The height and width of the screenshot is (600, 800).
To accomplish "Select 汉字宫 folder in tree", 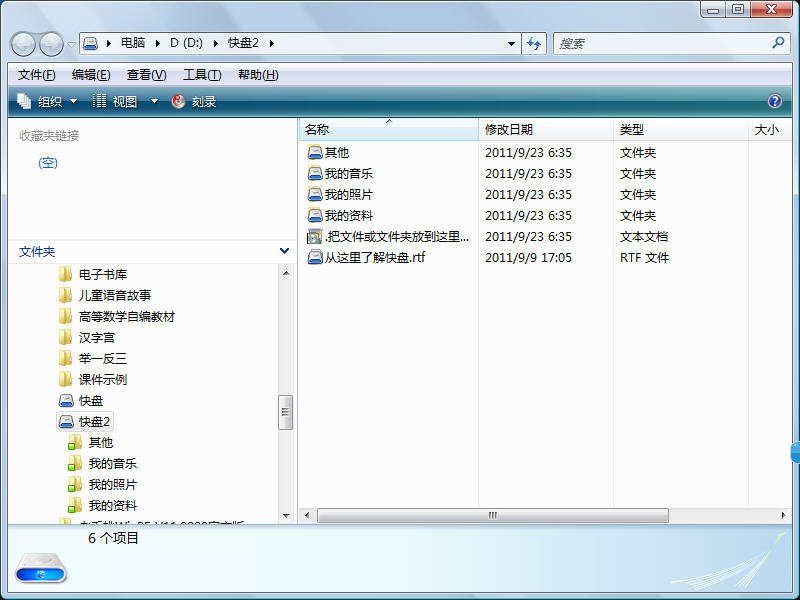I will [x=87, y=337].
